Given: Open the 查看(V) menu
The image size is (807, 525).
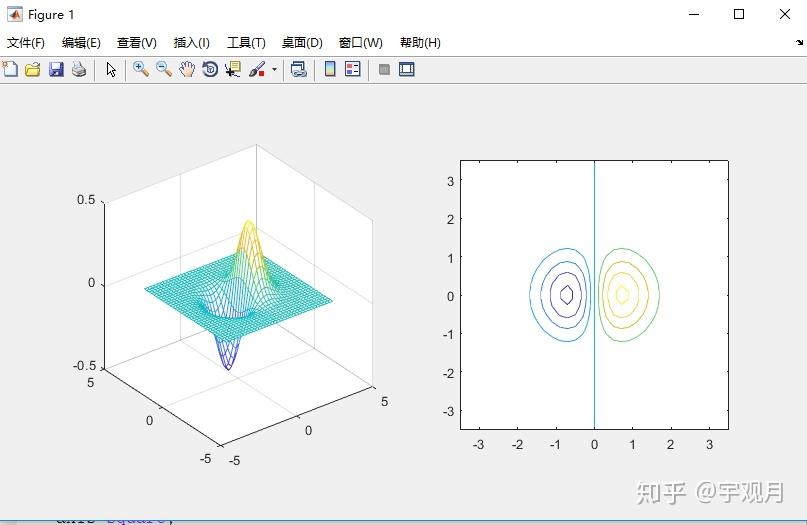Looking at the screenshot, I should coord(137,43).
